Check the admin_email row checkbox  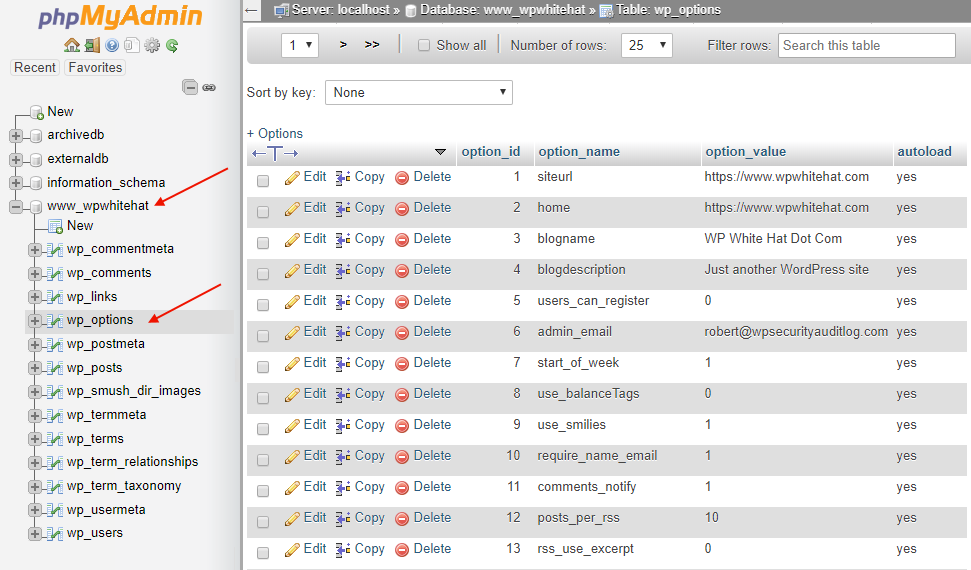tap(263, 336)
